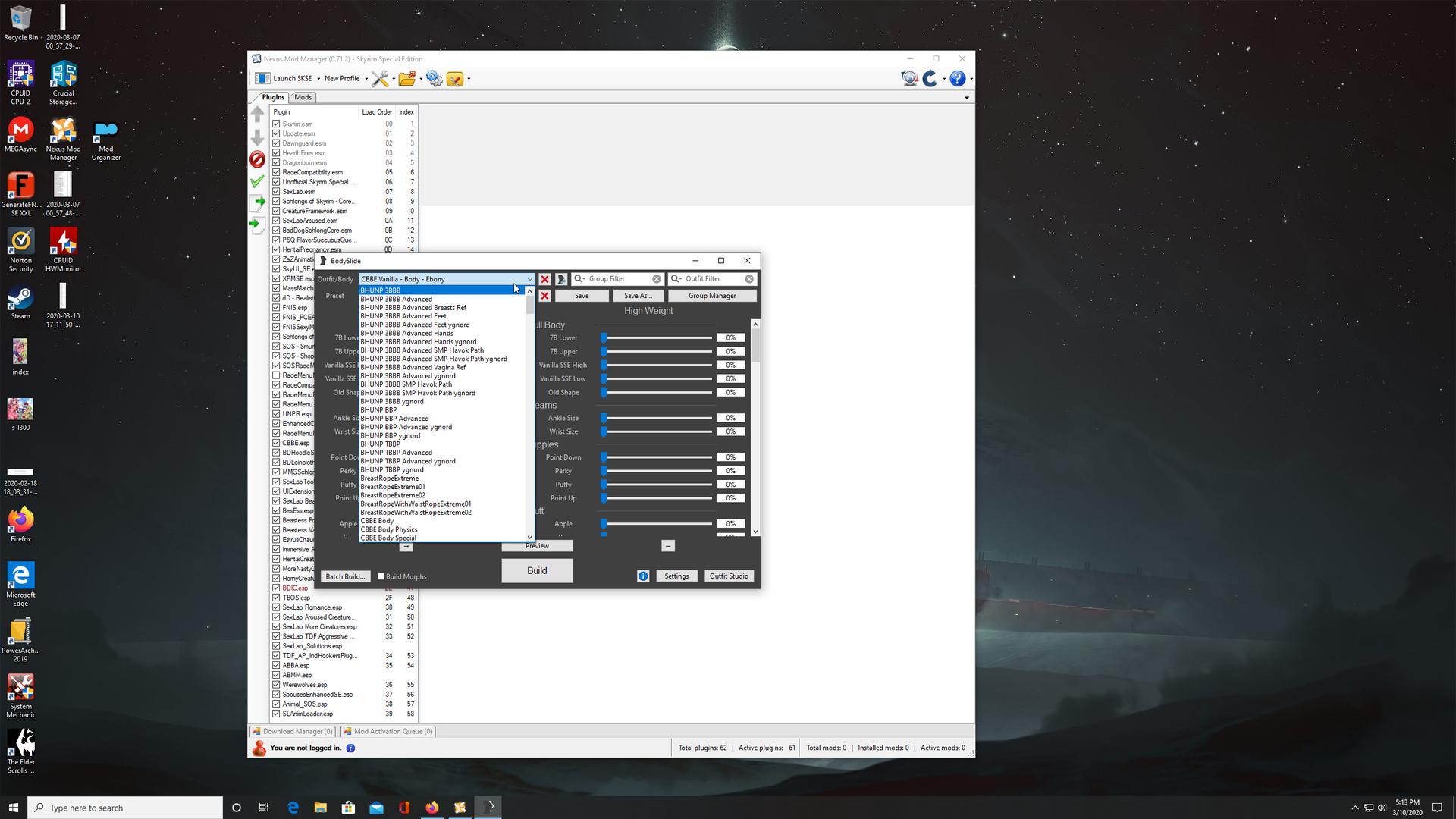Click the Group Filter search field

click(619, 279)
